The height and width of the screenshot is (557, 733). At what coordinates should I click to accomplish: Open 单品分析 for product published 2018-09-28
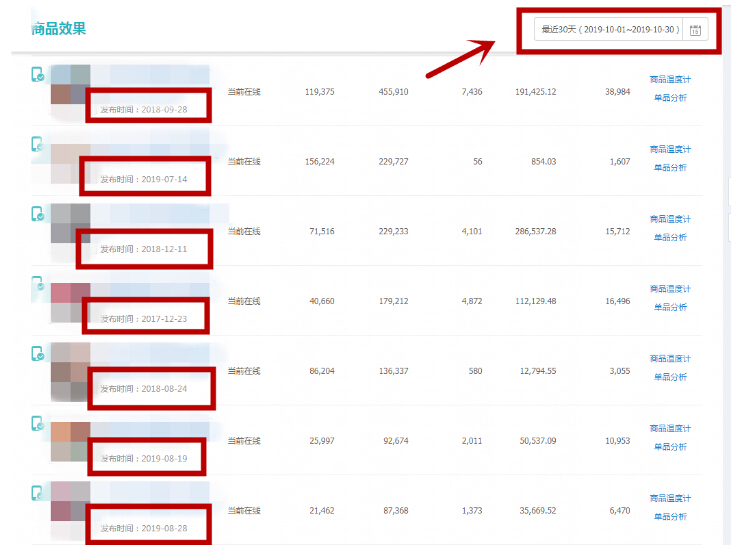pos(670,98)
